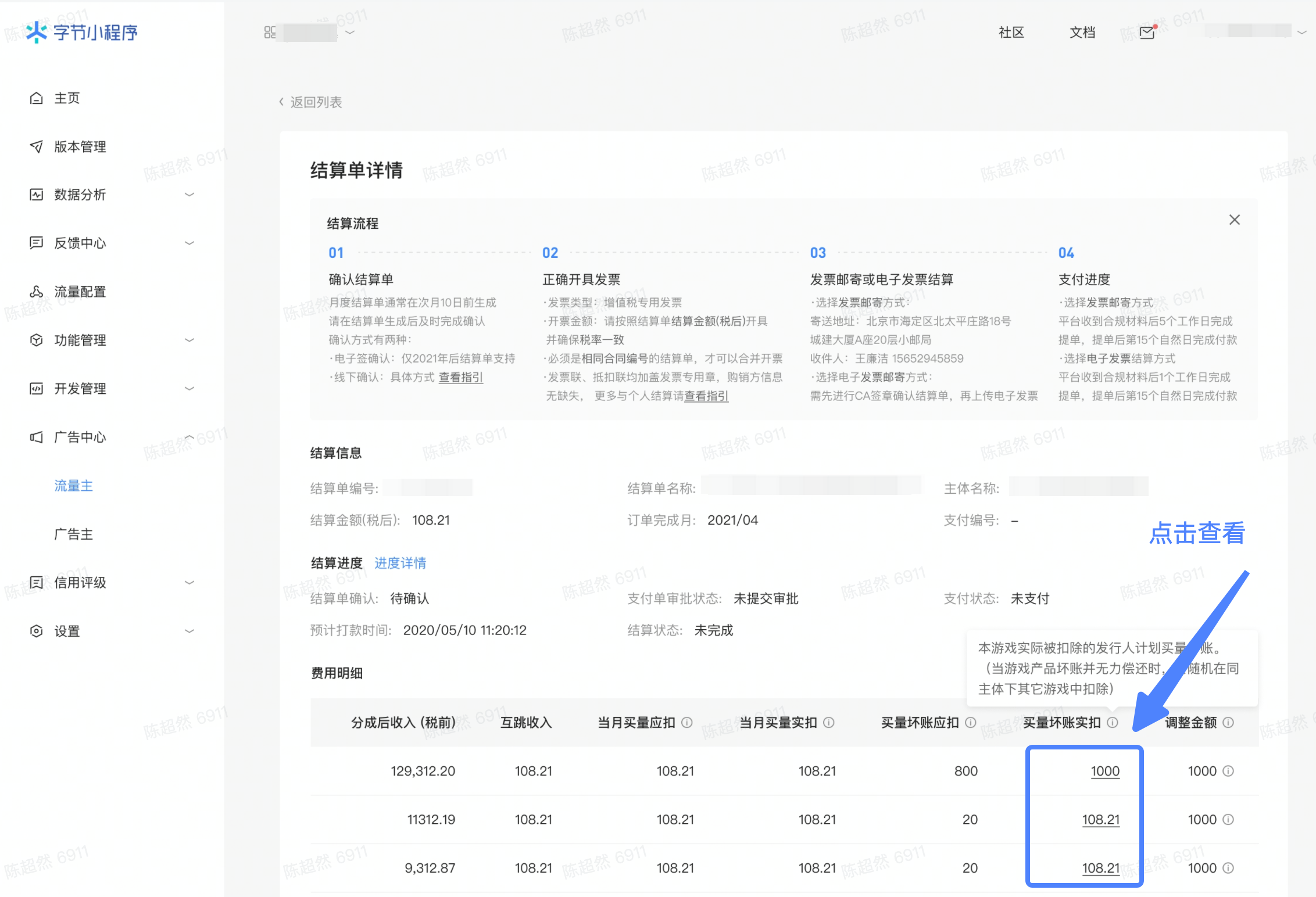Click the 反馈中心 message icon
The image size is (1316, 897).
click(36, 243)
